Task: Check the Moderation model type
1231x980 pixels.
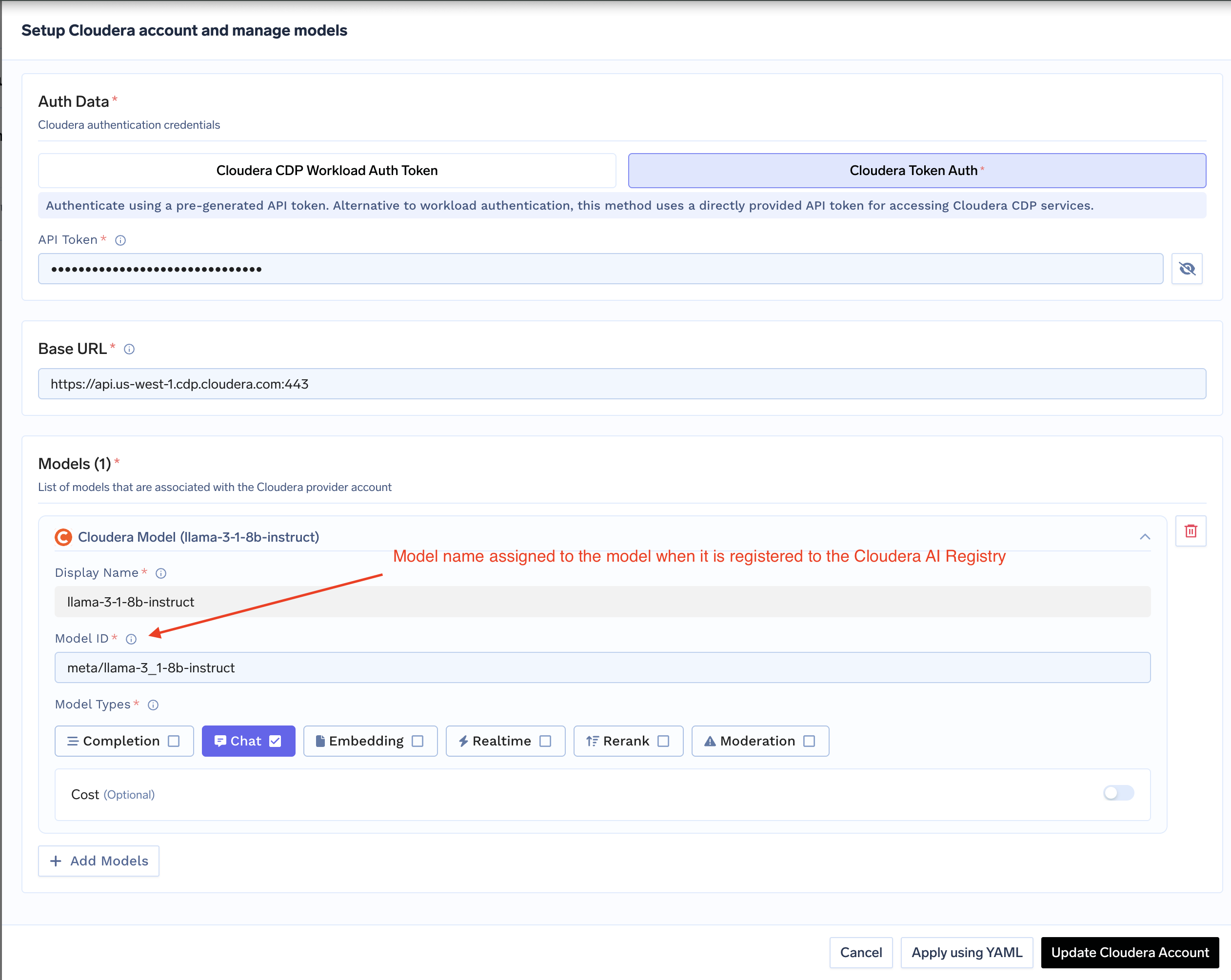Action: tap(809, 740)
